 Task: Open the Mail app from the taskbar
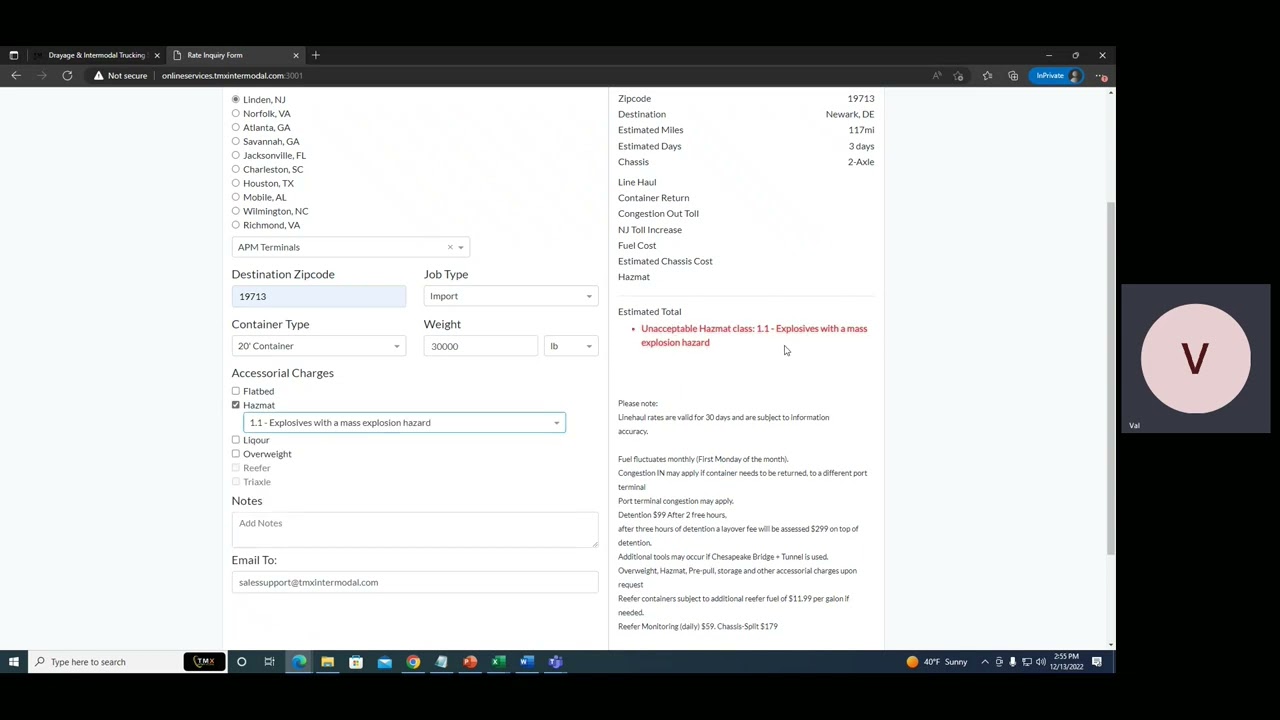384,662
